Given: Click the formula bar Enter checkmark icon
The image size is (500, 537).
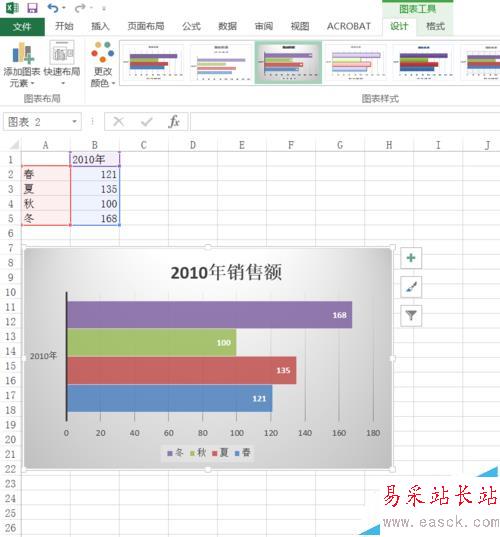Looking at the screenshot, I should (x=147, y=122).
